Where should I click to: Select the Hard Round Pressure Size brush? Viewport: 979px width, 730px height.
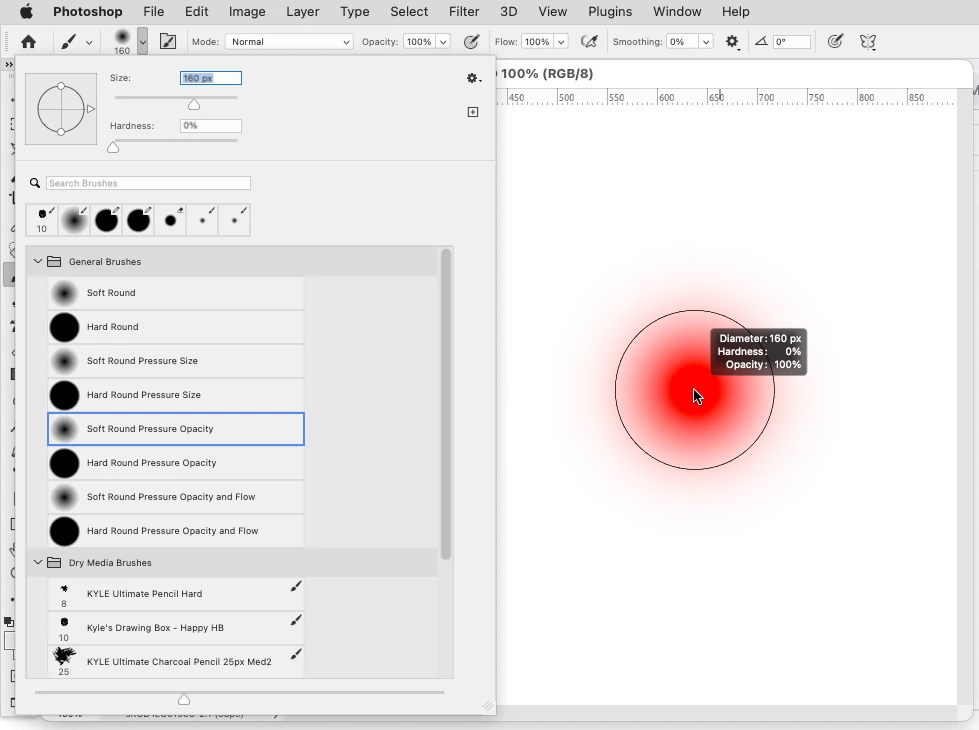[176, 395]
